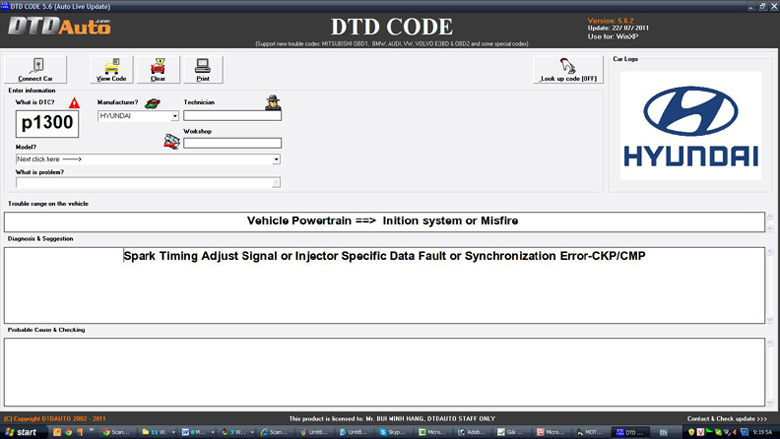The image size is (780, 439).
Task: Click the system tray clock
Action: tap(762, 432)
